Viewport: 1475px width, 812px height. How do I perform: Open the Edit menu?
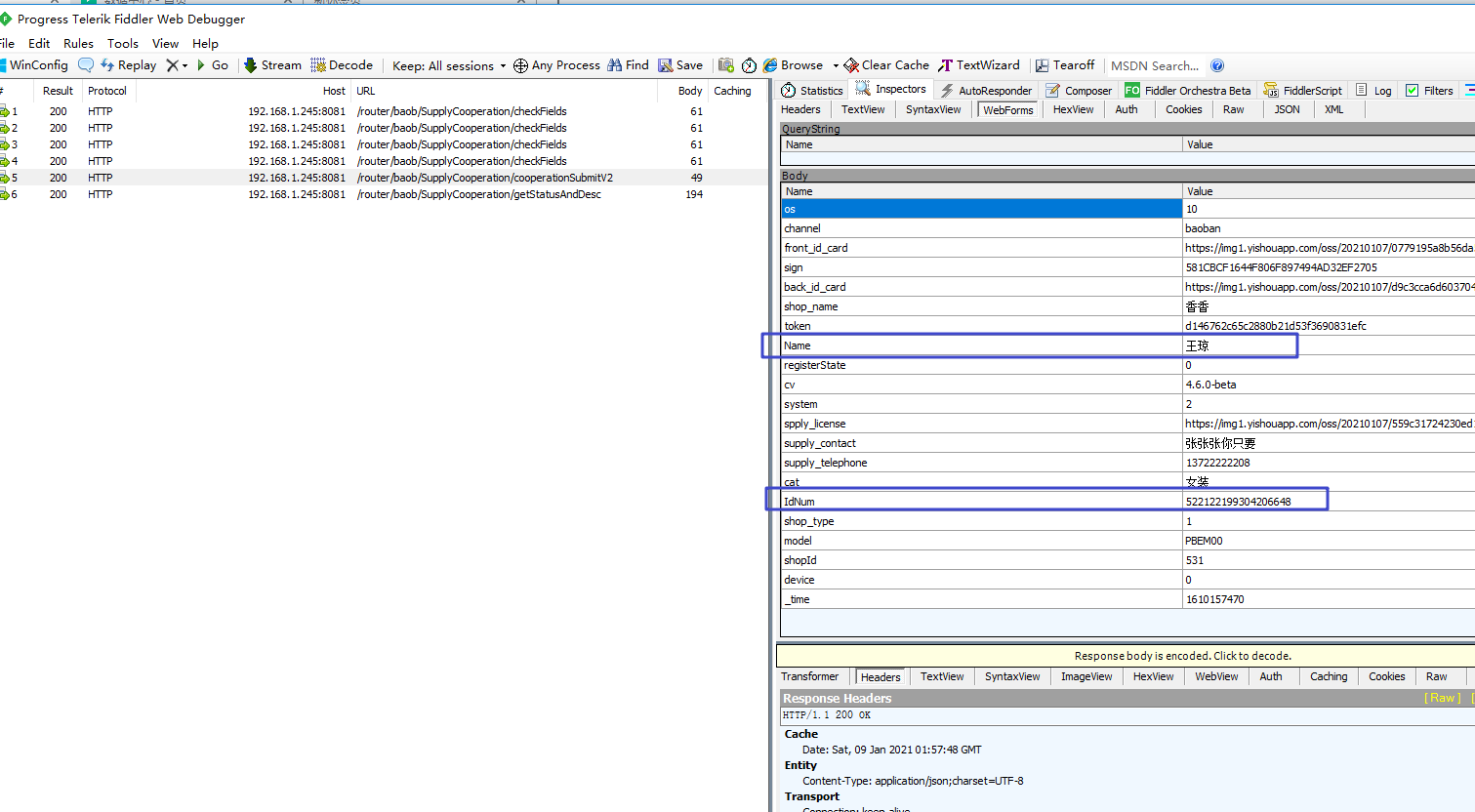39,44
